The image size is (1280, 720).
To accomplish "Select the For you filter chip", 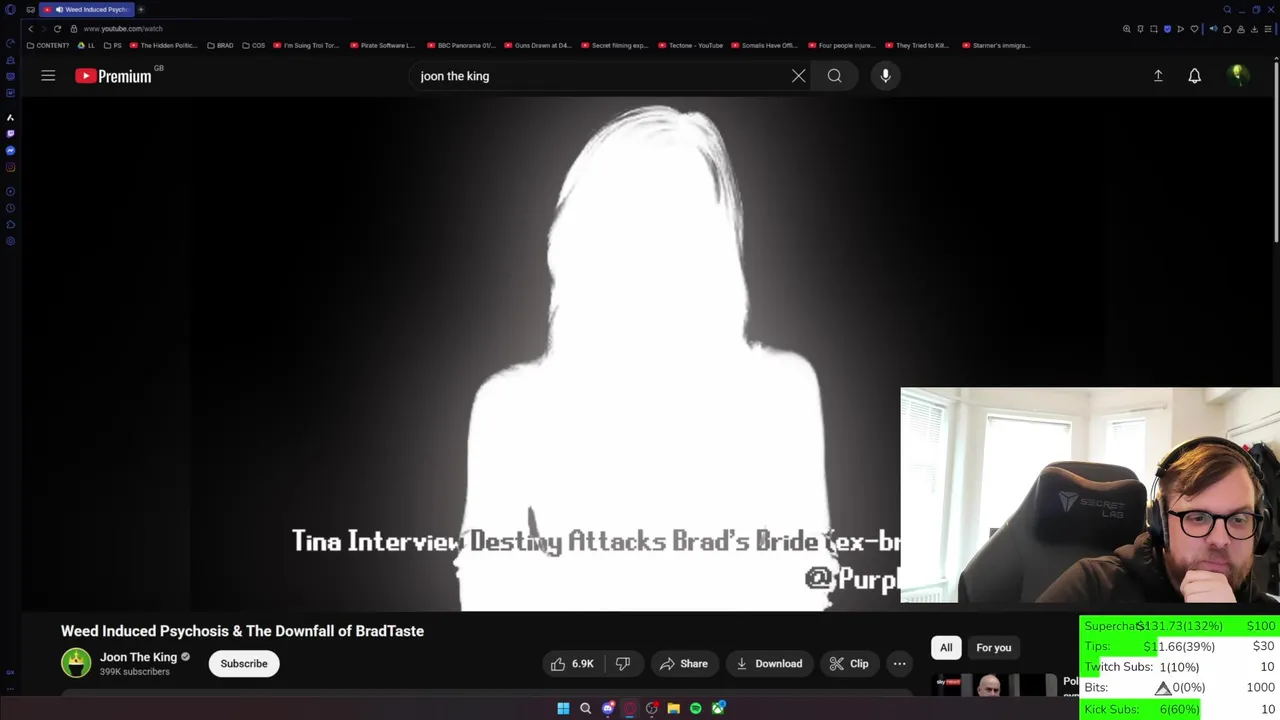I will pos(993,647).
